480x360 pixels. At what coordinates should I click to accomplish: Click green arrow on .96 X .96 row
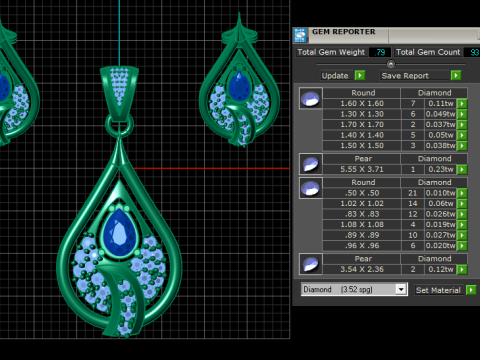462,246
